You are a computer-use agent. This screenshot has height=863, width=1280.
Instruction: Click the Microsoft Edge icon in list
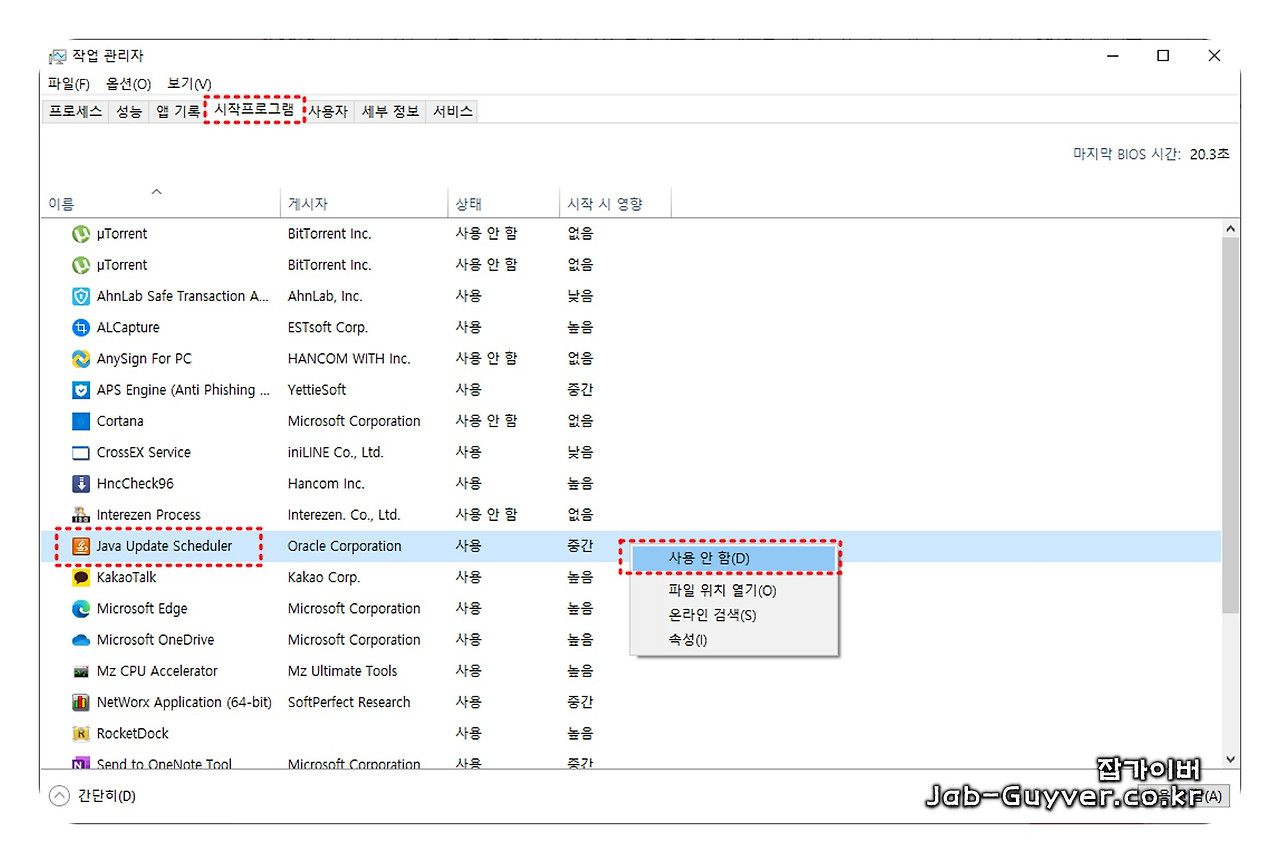(x=81, y=608)
